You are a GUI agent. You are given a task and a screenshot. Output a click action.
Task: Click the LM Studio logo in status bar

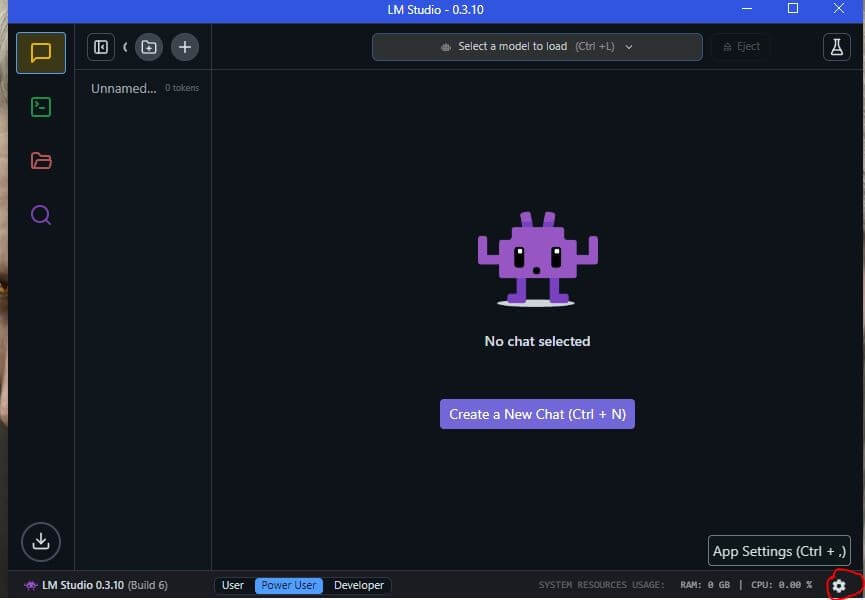(31, 585)
